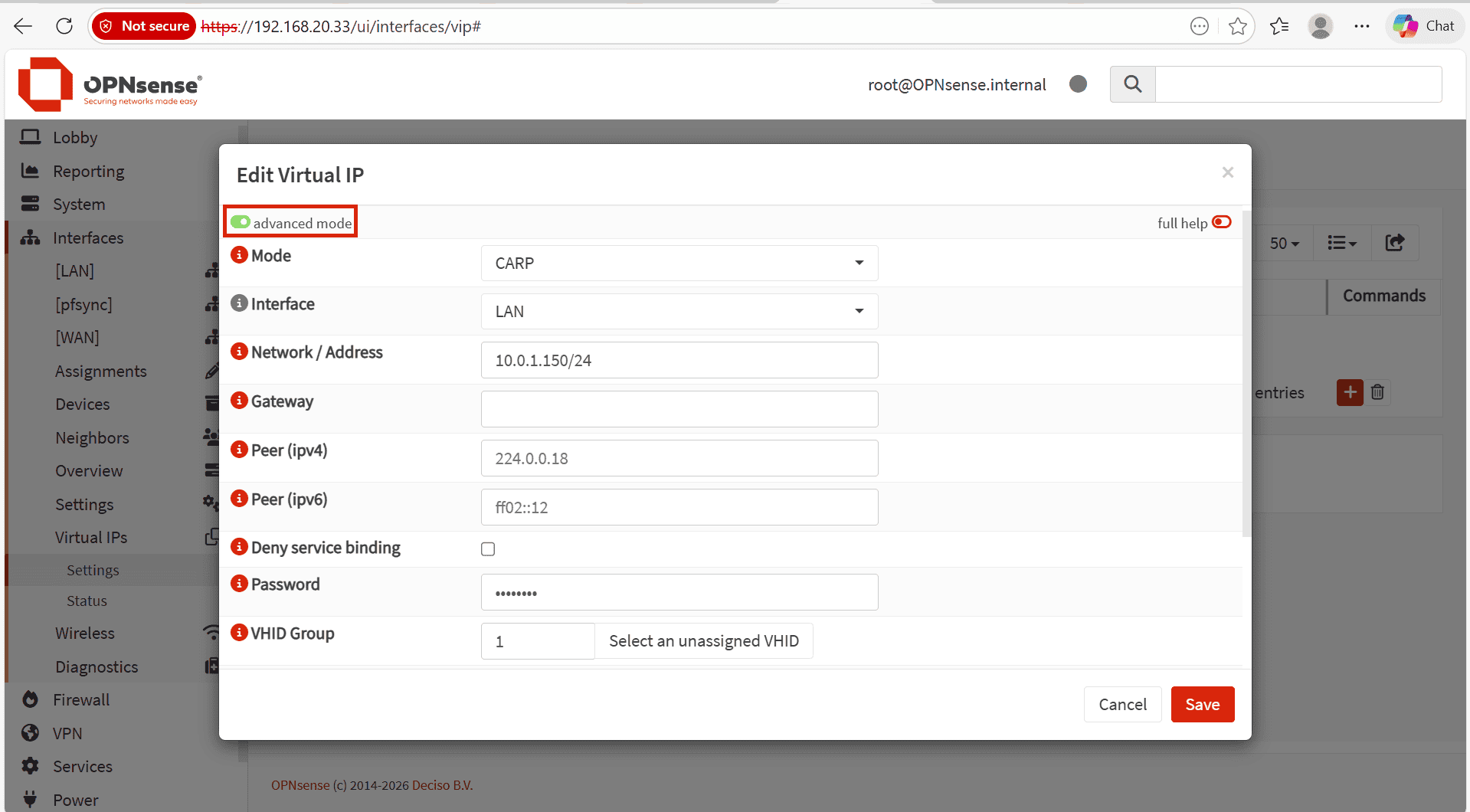Click the Network / Address info icon

239,352
